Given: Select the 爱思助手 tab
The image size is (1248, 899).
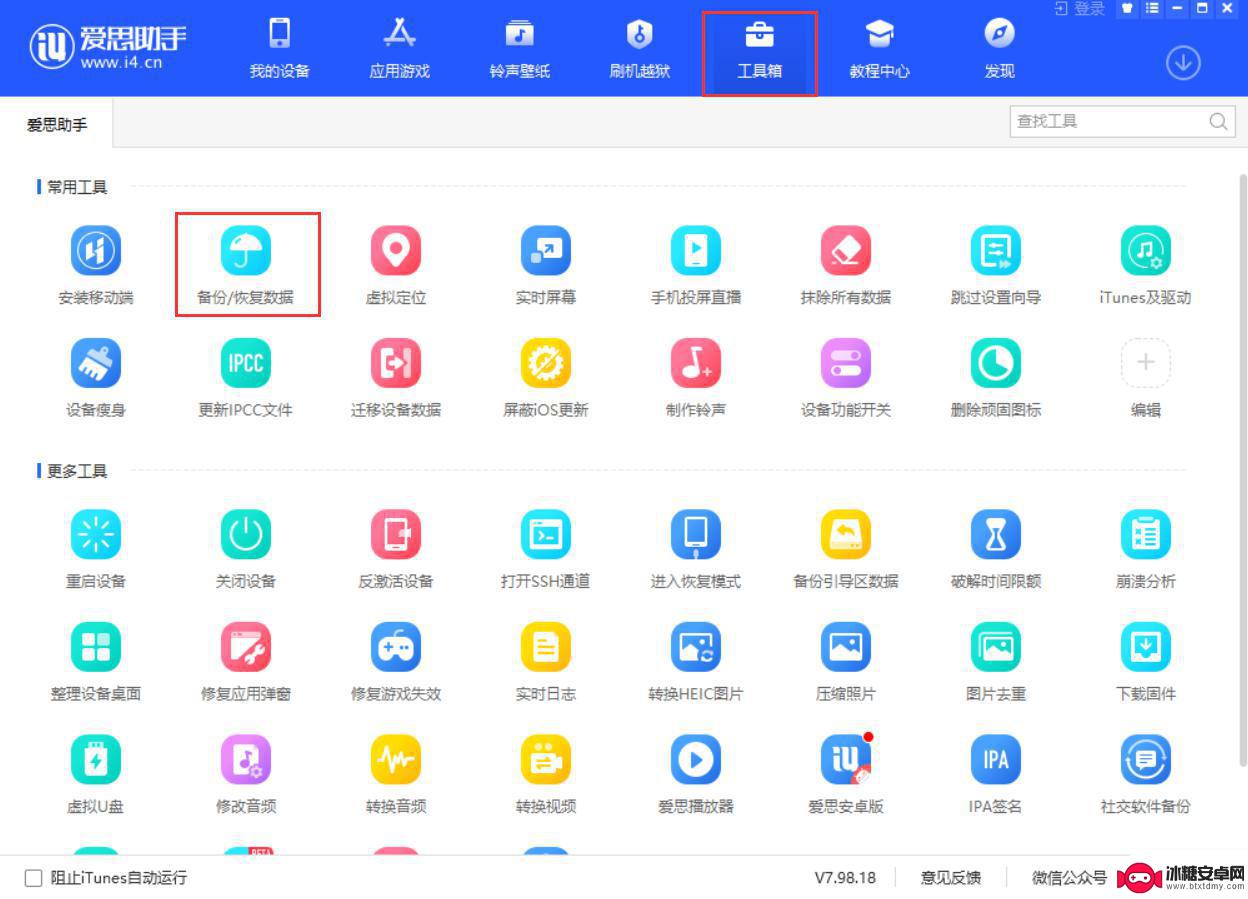Looking at the screenshot, I should (x=57, y=124).
